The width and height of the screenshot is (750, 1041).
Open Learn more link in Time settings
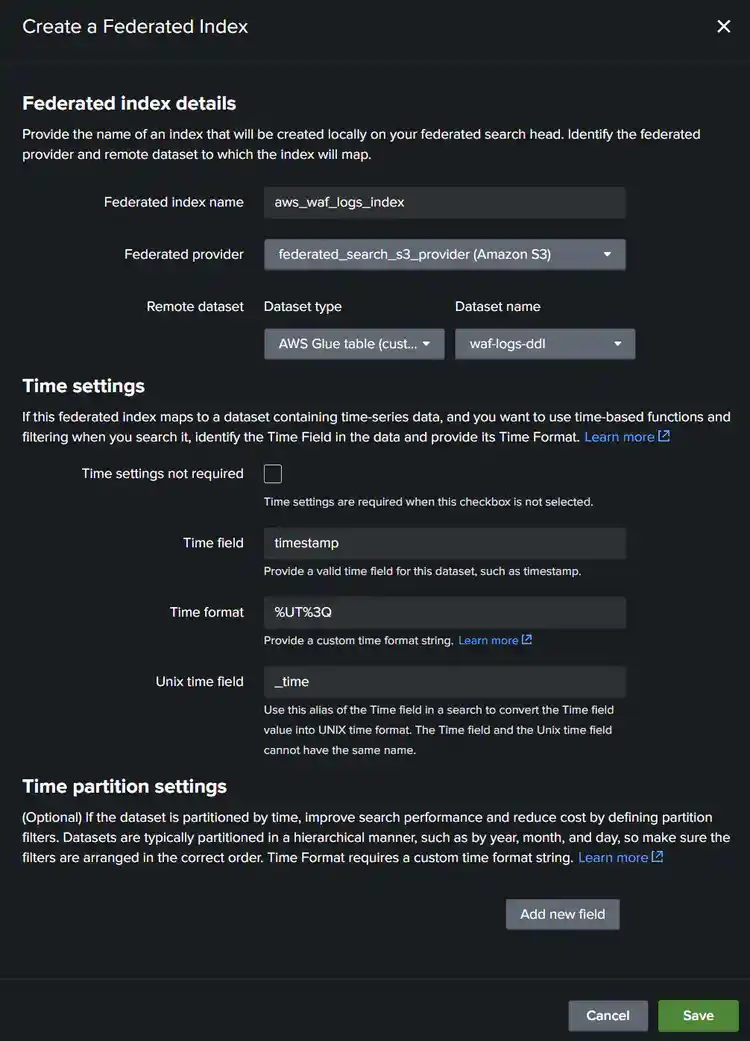(x=619, y=437)
